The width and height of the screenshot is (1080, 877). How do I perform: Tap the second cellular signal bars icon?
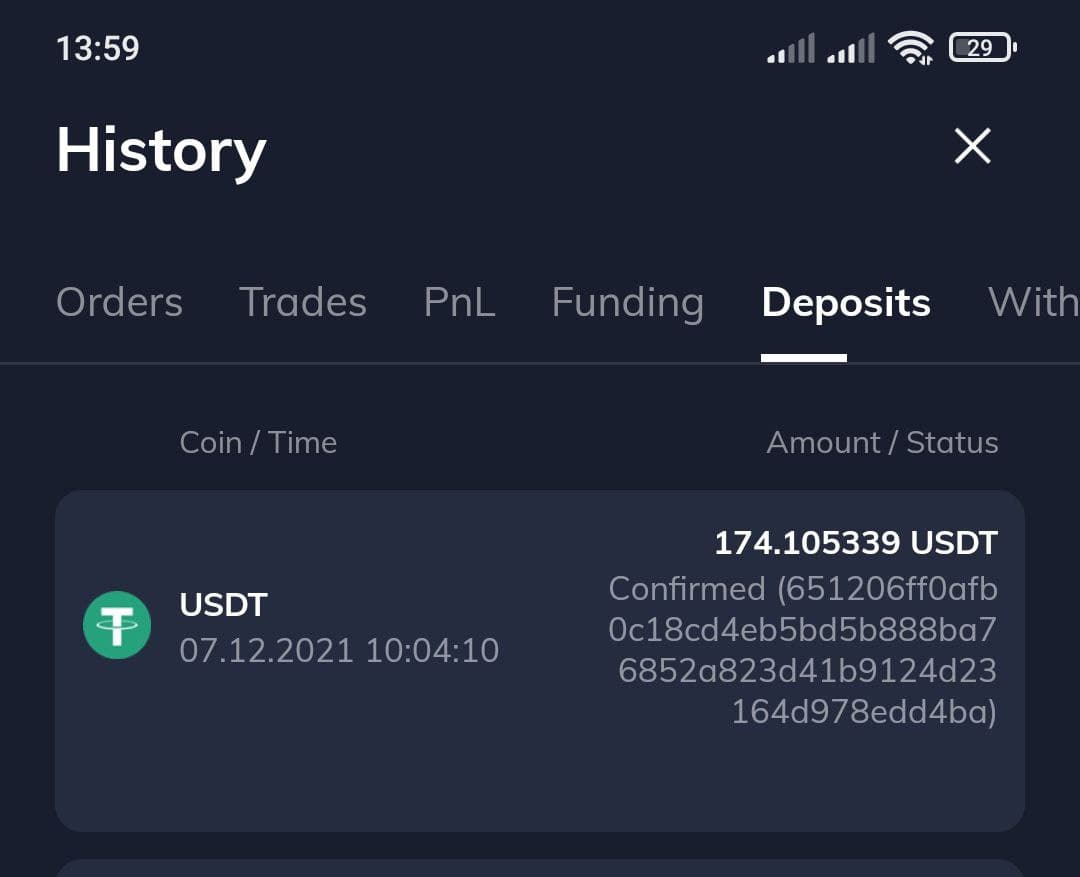click(x=851, y=48)
